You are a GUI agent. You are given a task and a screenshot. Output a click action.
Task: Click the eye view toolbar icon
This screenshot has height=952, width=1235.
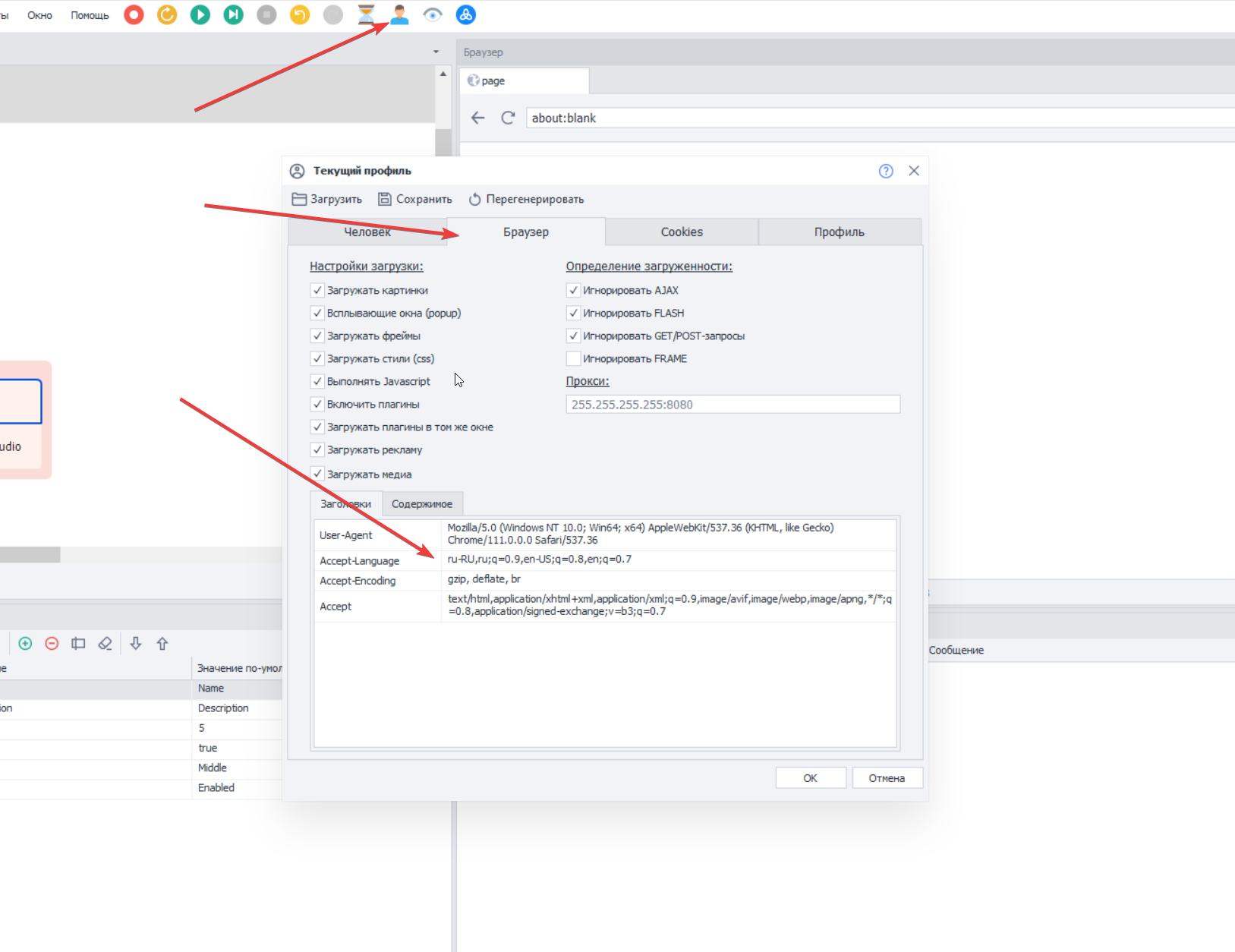(x=433, y=14)
